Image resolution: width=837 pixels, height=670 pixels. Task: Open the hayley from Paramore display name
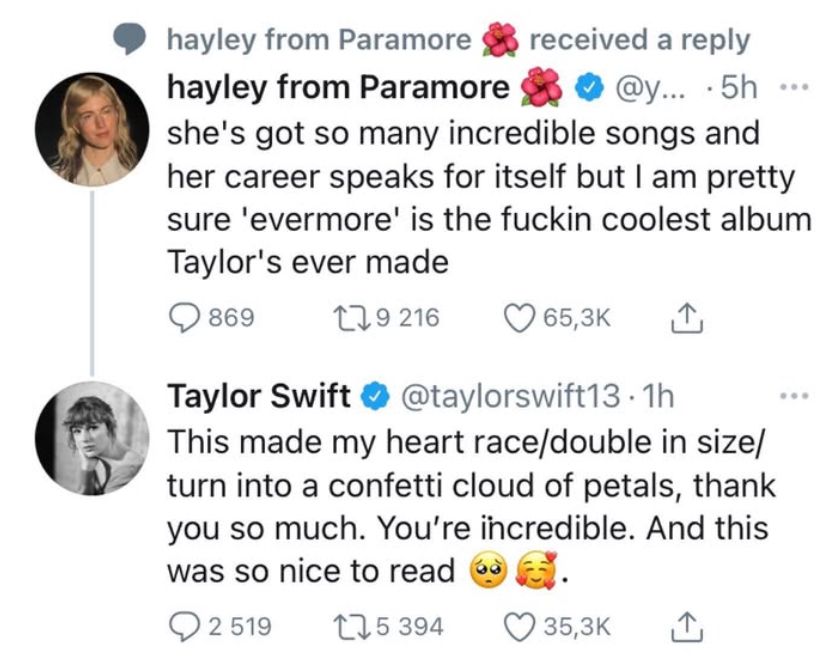click(x=338, y=87)
